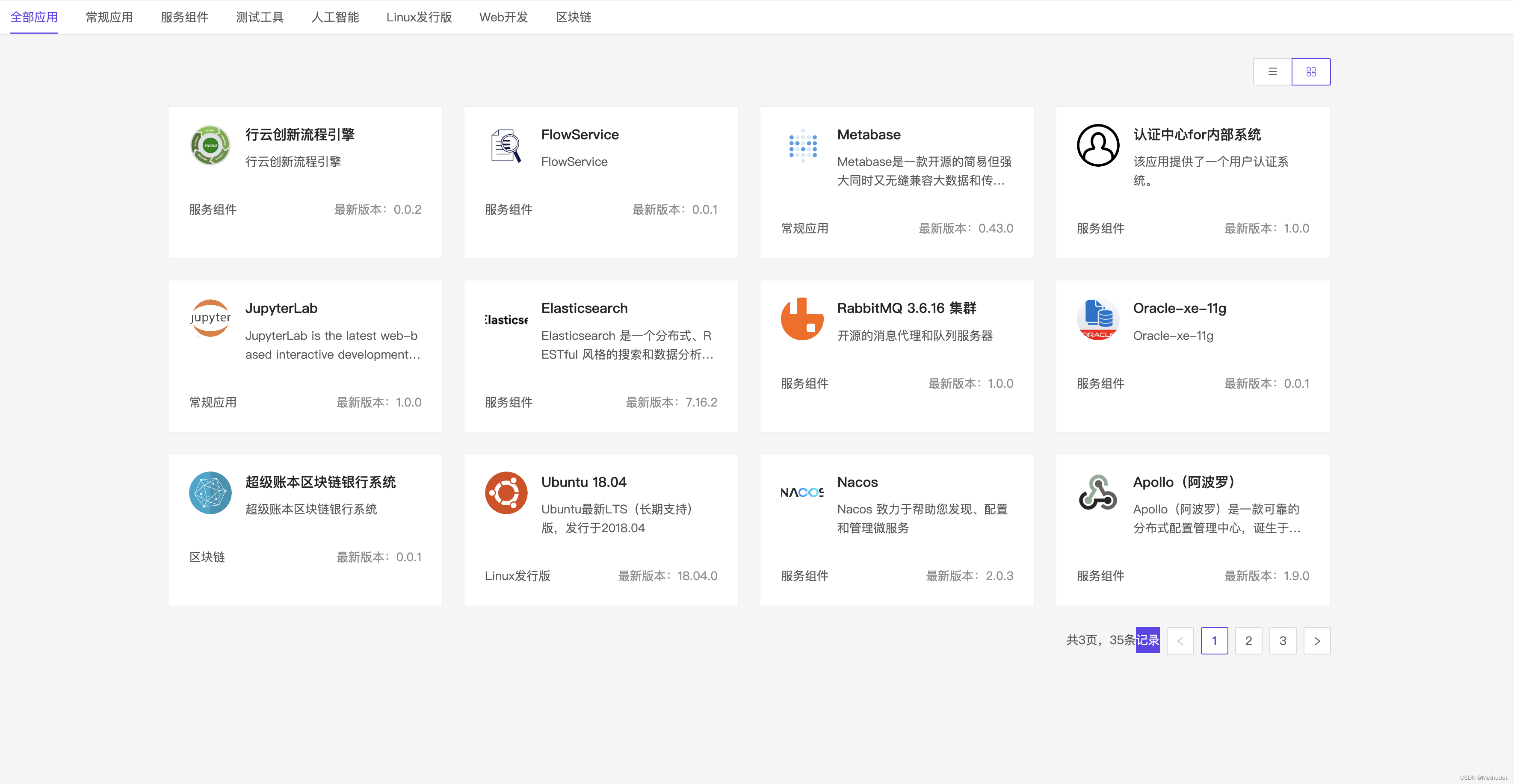Switch to the 测试工具 tab

(x=260, y=17)
